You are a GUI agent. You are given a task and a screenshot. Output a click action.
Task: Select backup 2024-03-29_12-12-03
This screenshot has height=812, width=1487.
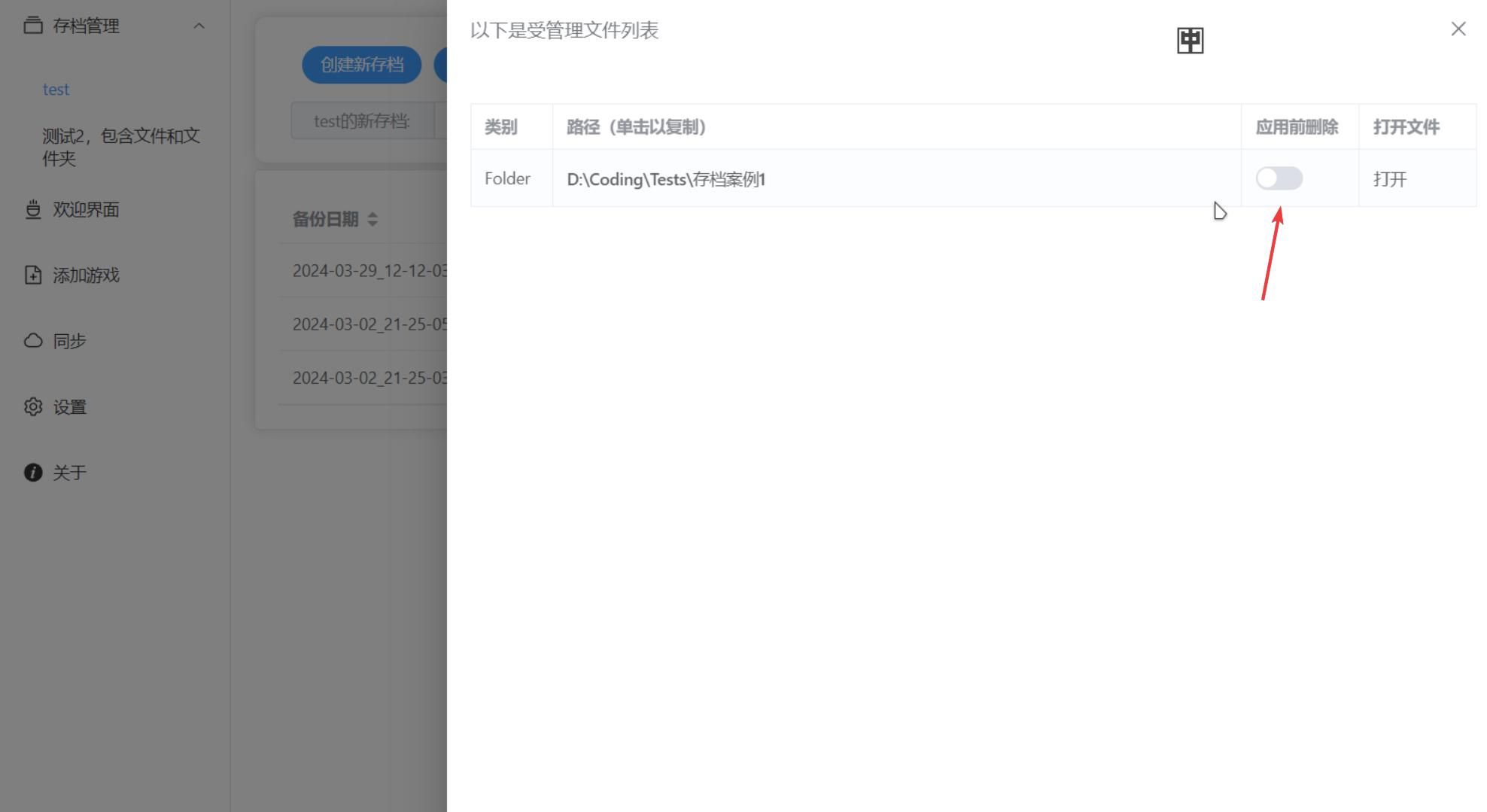coord(369,270)
